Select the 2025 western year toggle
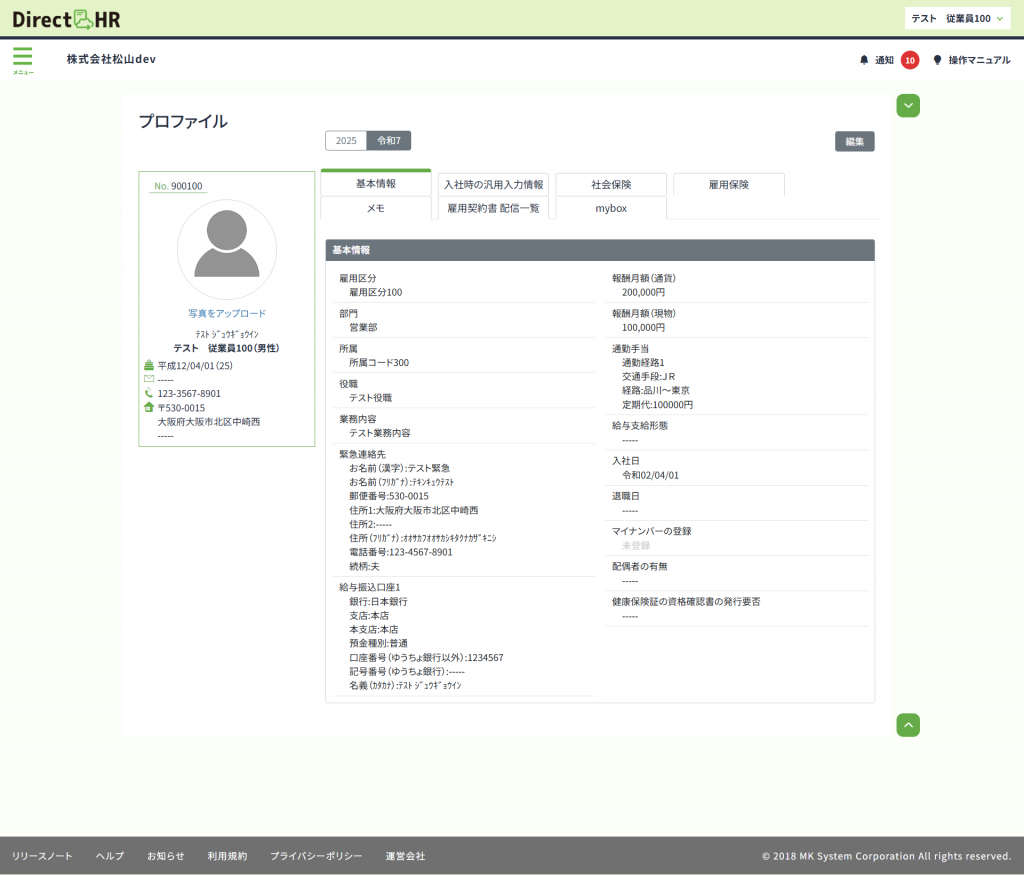1024x875 pixels. [346, 141]
